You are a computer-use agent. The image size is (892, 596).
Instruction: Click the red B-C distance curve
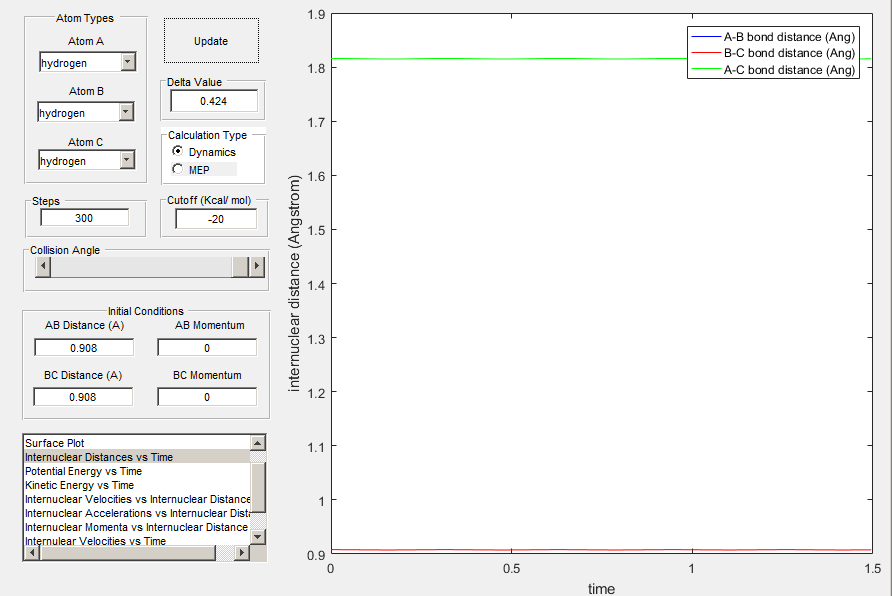(601, 550)
